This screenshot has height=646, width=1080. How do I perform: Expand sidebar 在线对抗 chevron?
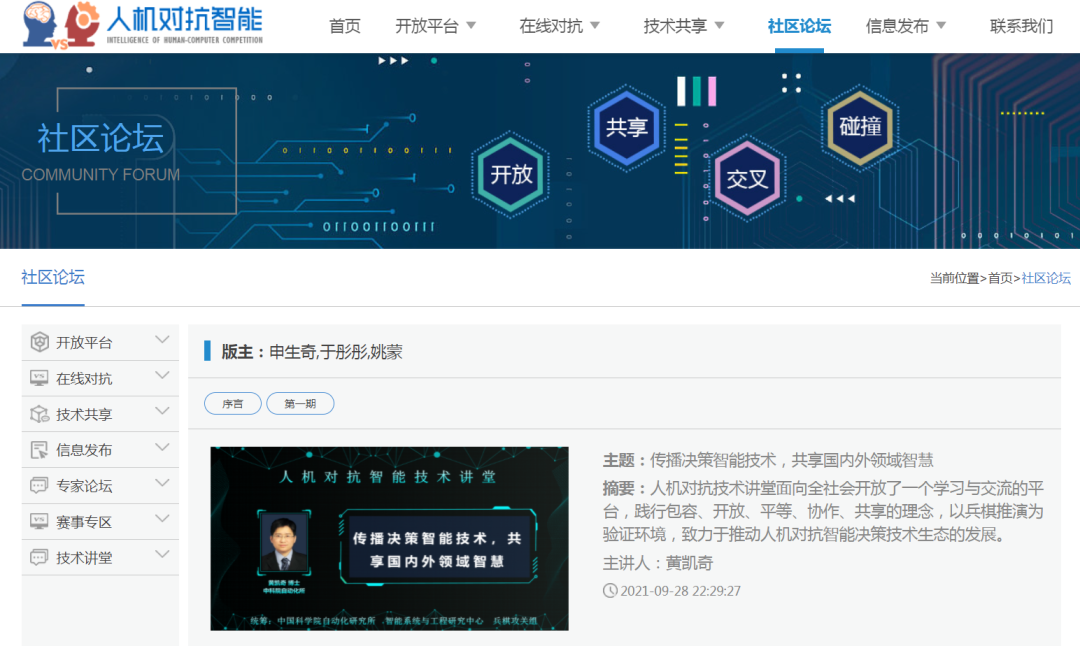pos(163,375)
